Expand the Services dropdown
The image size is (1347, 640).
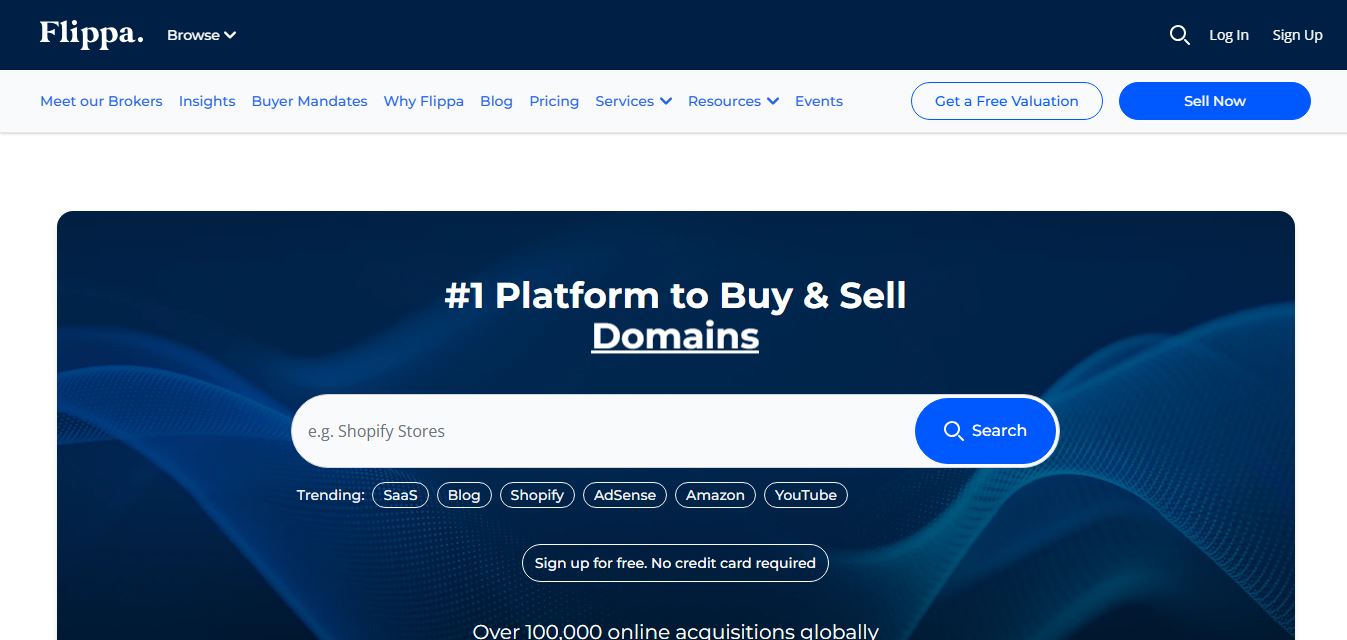coord(633,101)
